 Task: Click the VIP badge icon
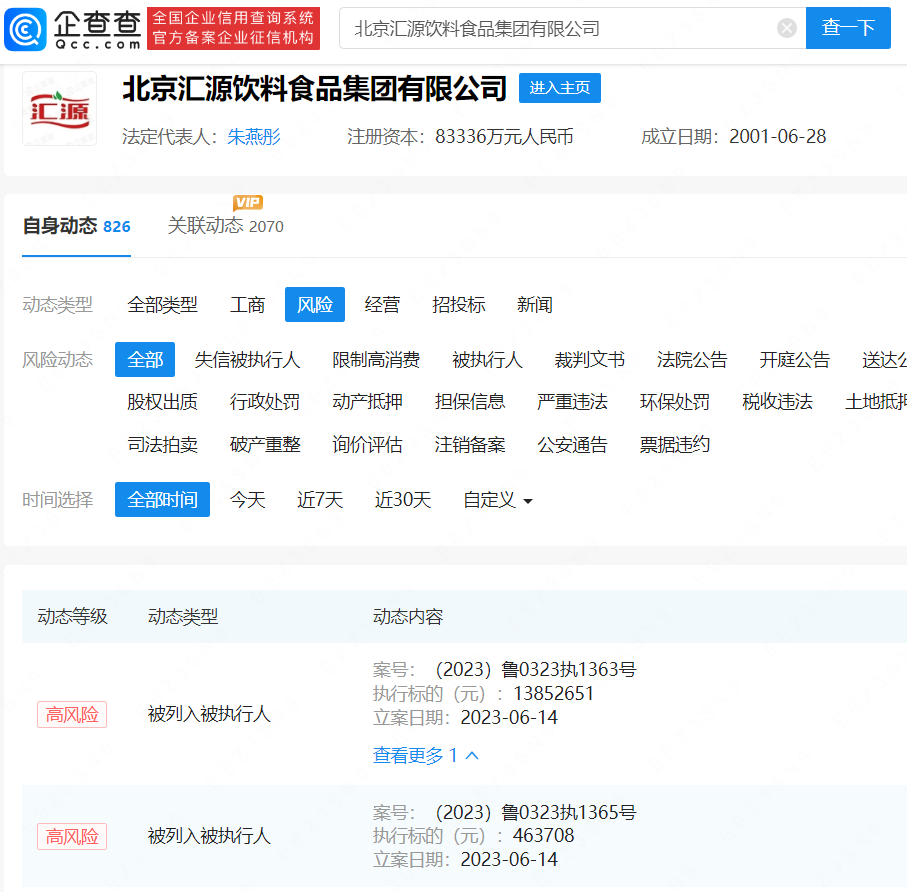[x=248, y=202]
